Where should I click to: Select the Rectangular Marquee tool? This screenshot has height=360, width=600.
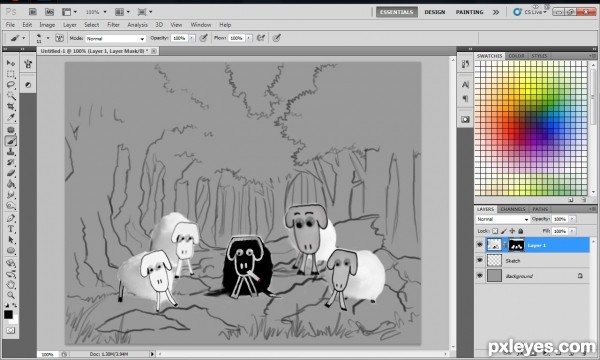tap(11, 74)
